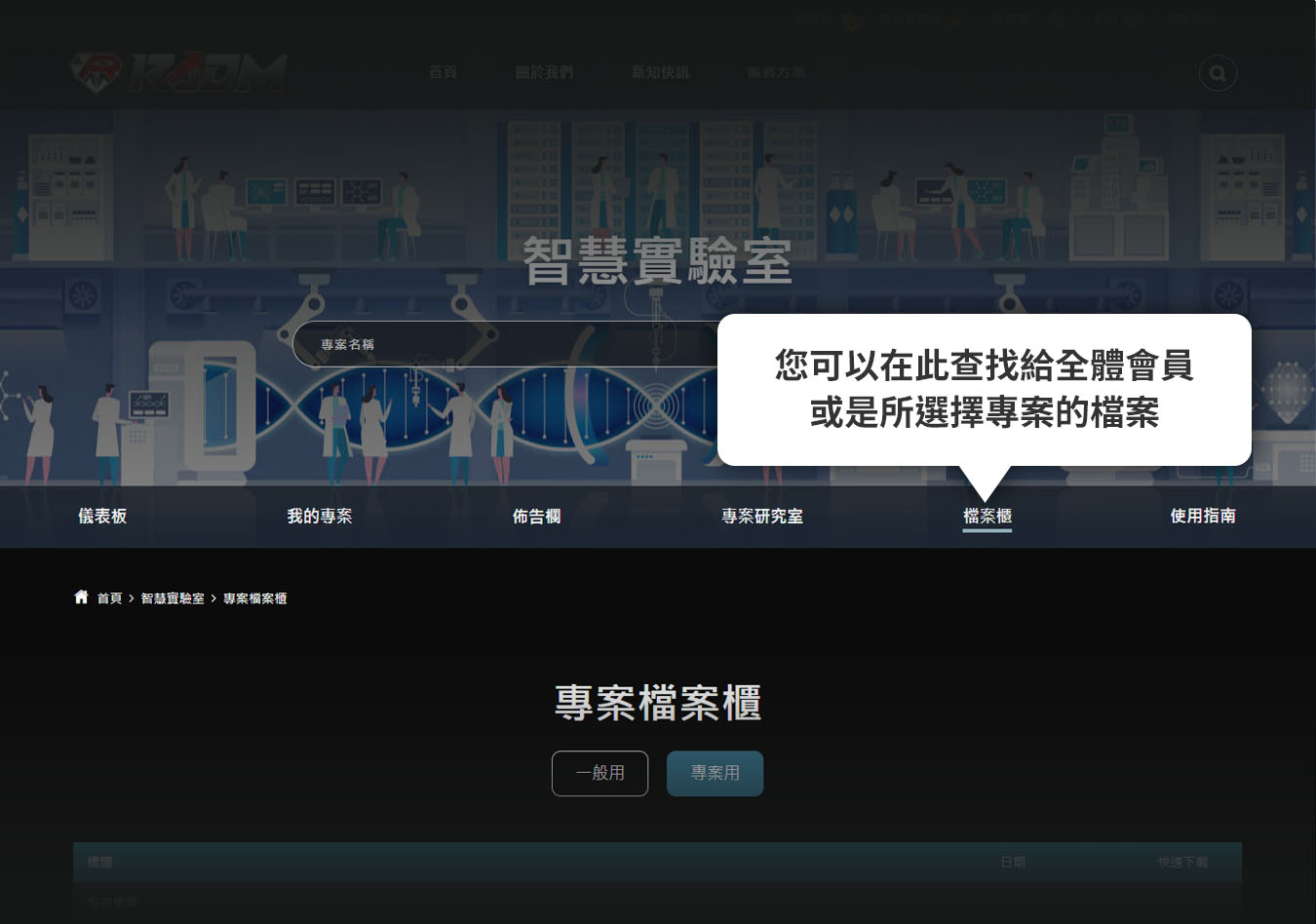Open the 服務方案 top menu item
The width and height of the screenshot is (1316, 924).
coord(776,72)
